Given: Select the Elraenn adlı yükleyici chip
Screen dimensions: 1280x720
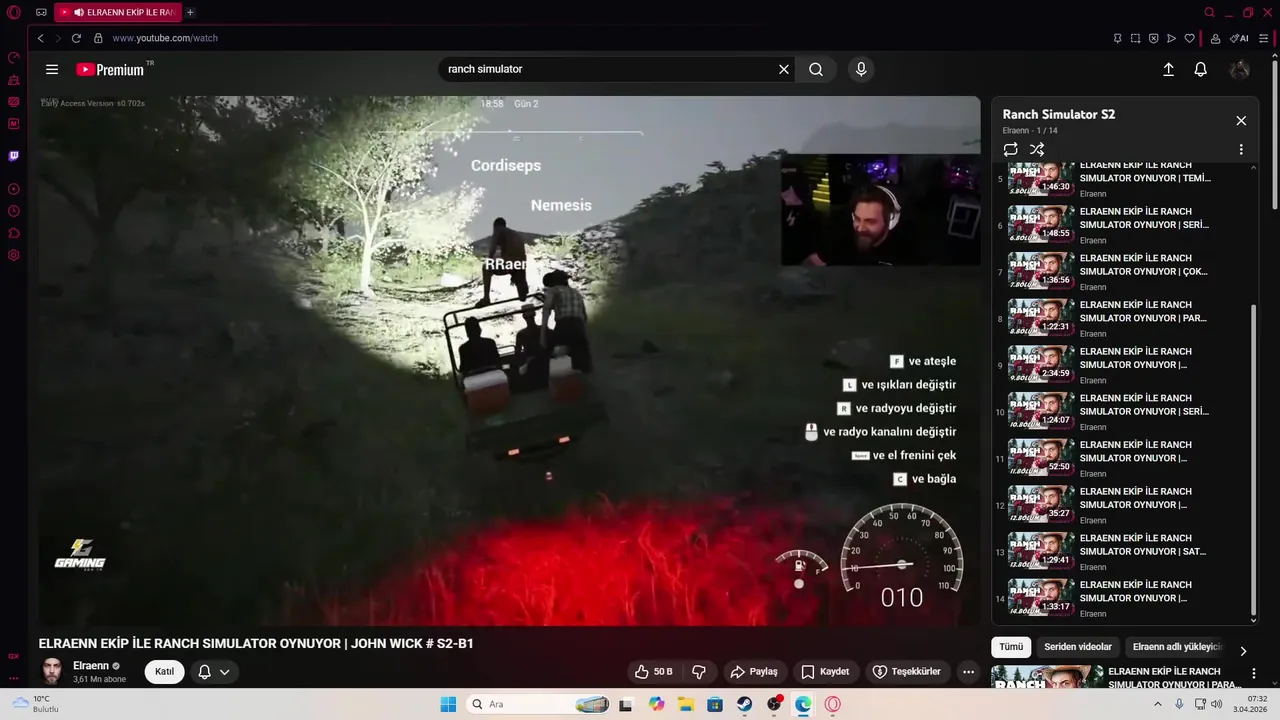Looking at the screenshot, I should (x=1177, y=647).
